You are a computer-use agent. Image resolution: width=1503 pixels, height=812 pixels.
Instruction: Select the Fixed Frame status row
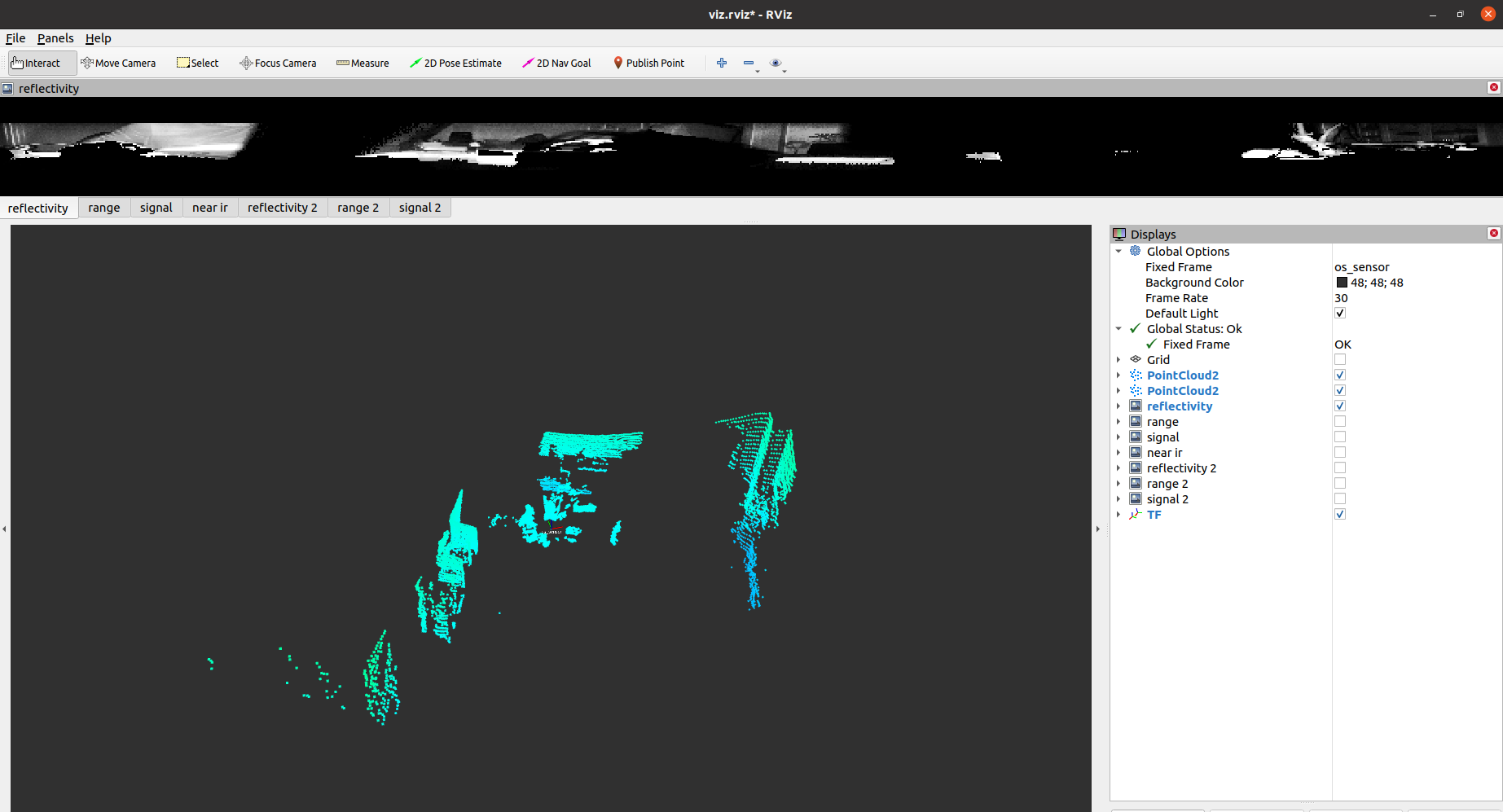pos(1306,344)
